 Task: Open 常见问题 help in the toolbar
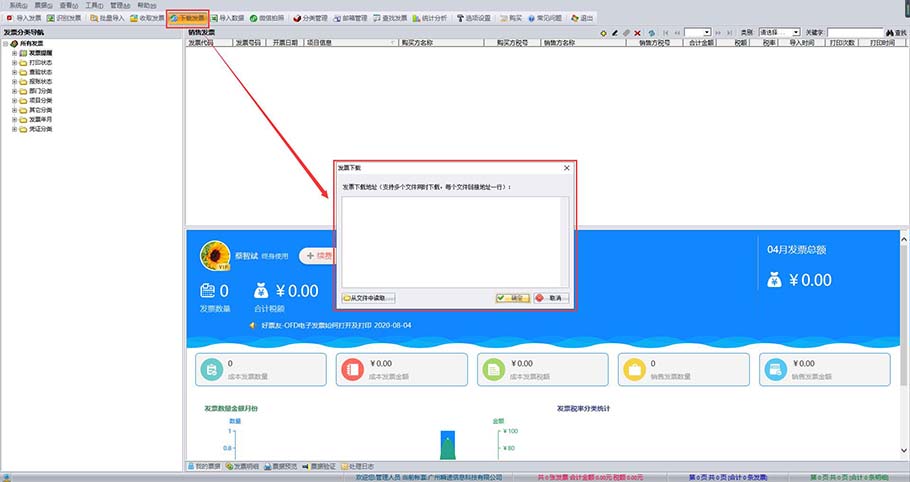pos(545,19)
